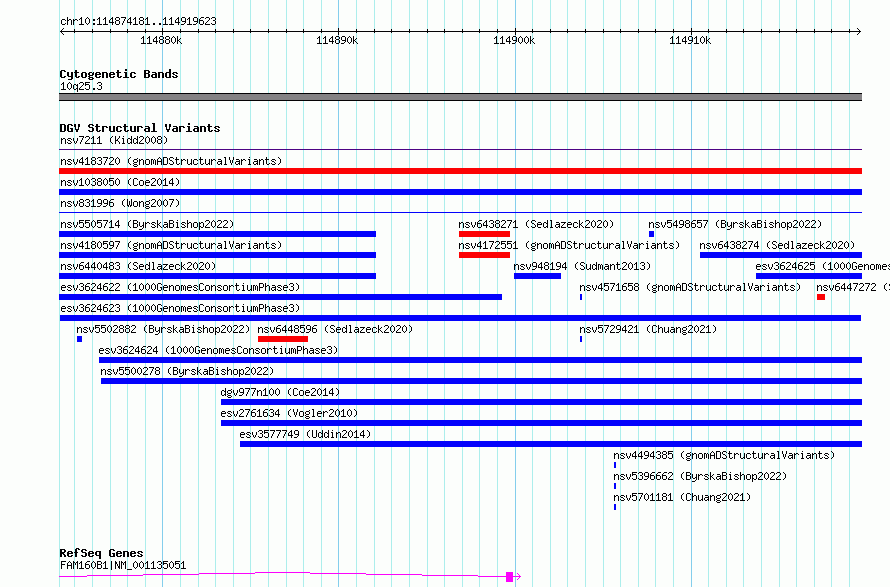Click the RefSeq Genes track title
The width and height of the screenshot is (890, 587).
click(101, 553)
